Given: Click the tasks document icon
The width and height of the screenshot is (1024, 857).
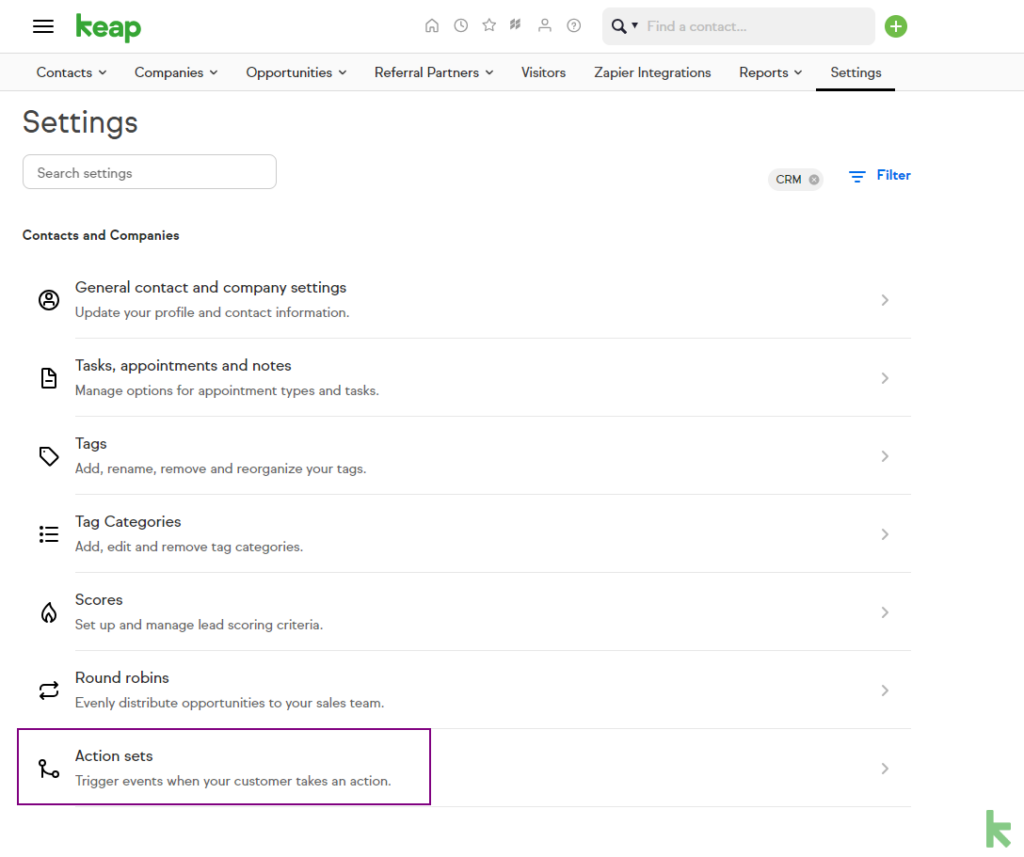Looking at the screenshot, I should [49, 378].
